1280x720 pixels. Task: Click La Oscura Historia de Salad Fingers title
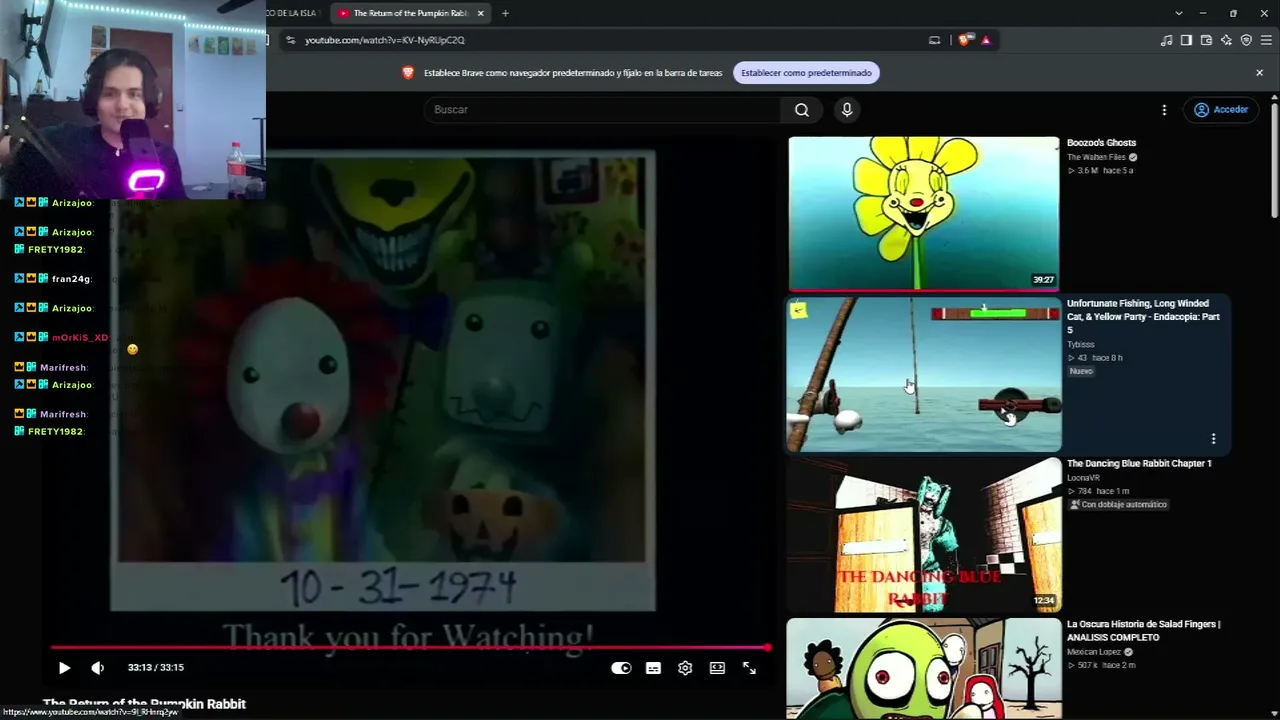[x=1144, y=631]
